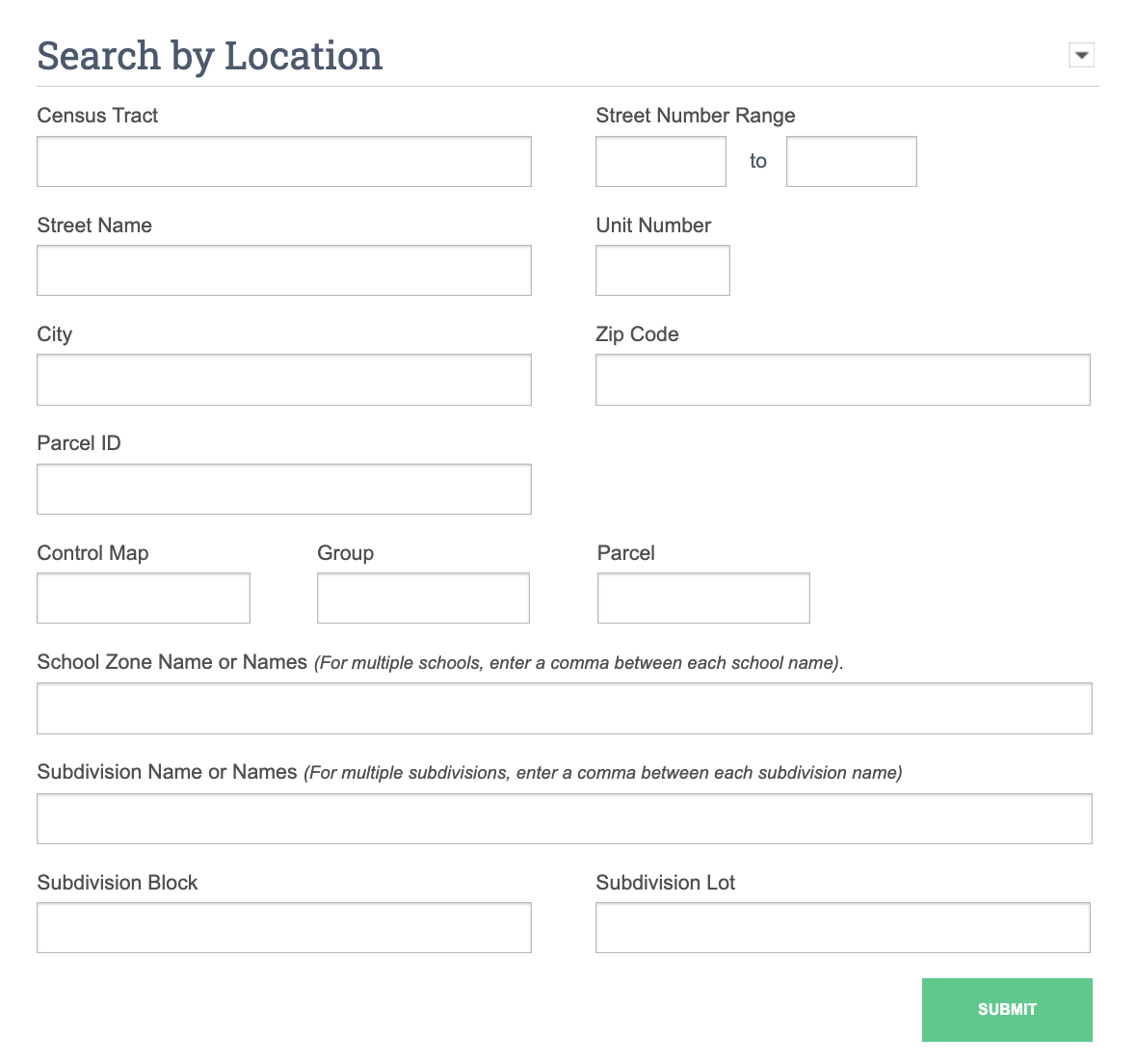Focus the School Zone Name field
The width and height of the screenshot is (1137, 1064).
pos(564,707)
